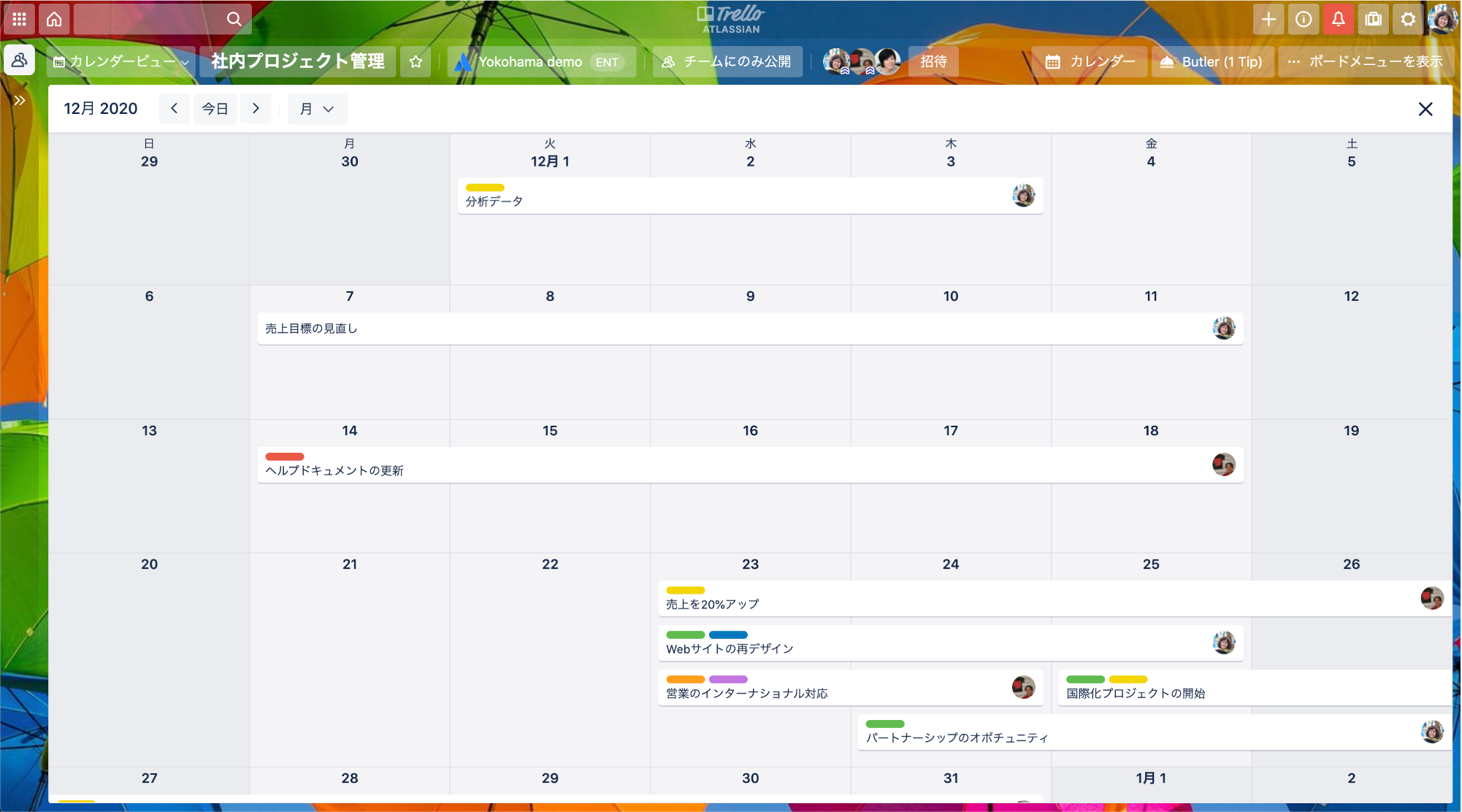Expand the left sidebar double chevron
Screen dimensions: 1462x812
20,100
